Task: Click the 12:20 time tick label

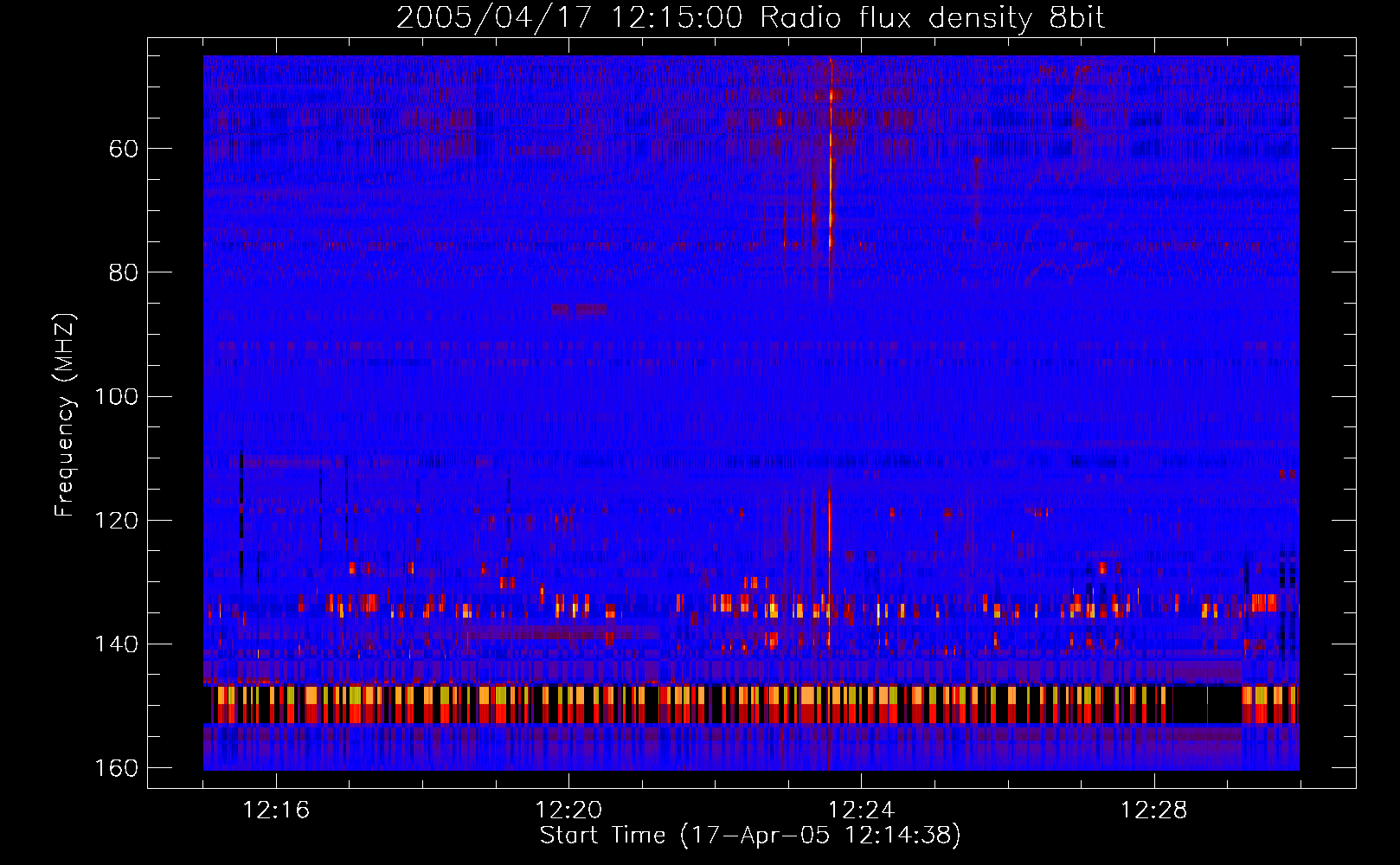Action: tap(568, 811)
